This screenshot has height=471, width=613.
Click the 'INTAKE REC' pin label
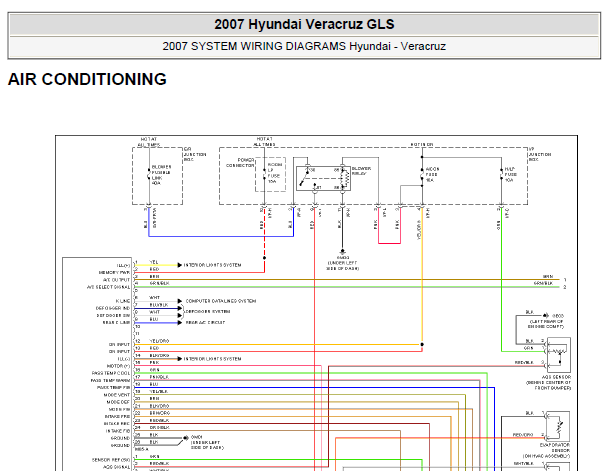pos(117,423)
